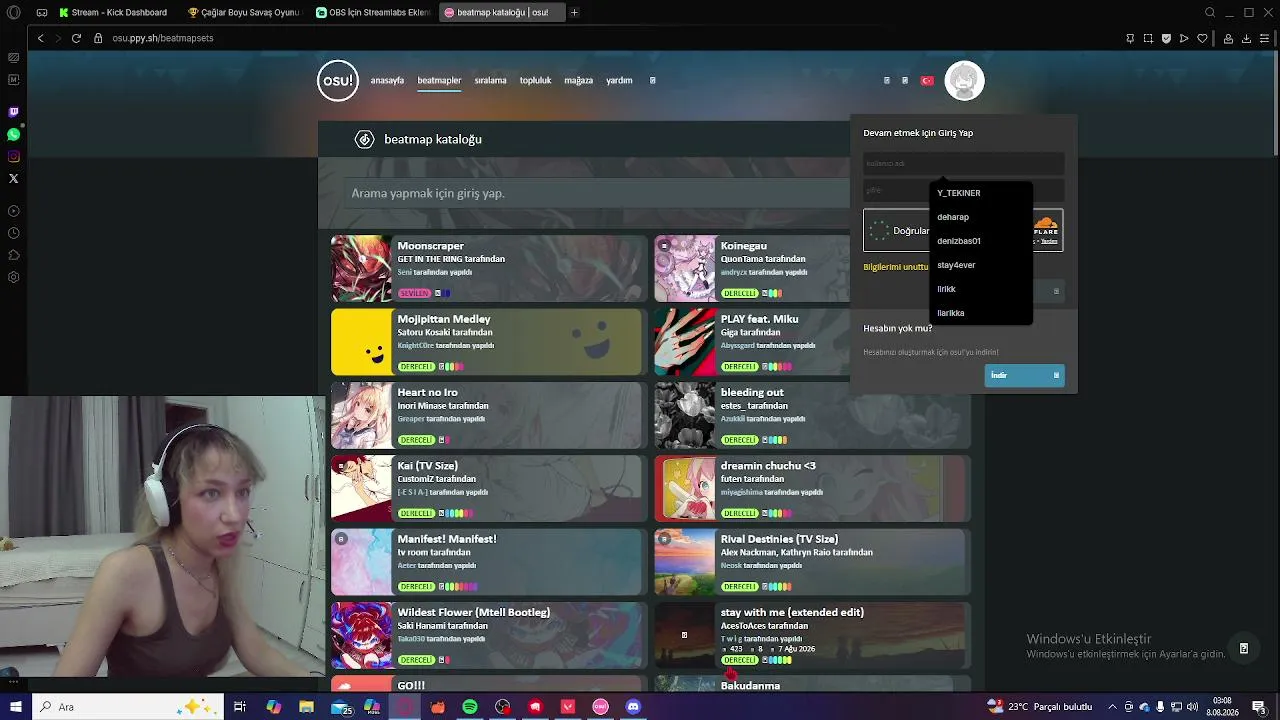Screen dimensions: 1280x720
Task: Open the Moonscraper beatmap card
Action: (x=489, y=269)
